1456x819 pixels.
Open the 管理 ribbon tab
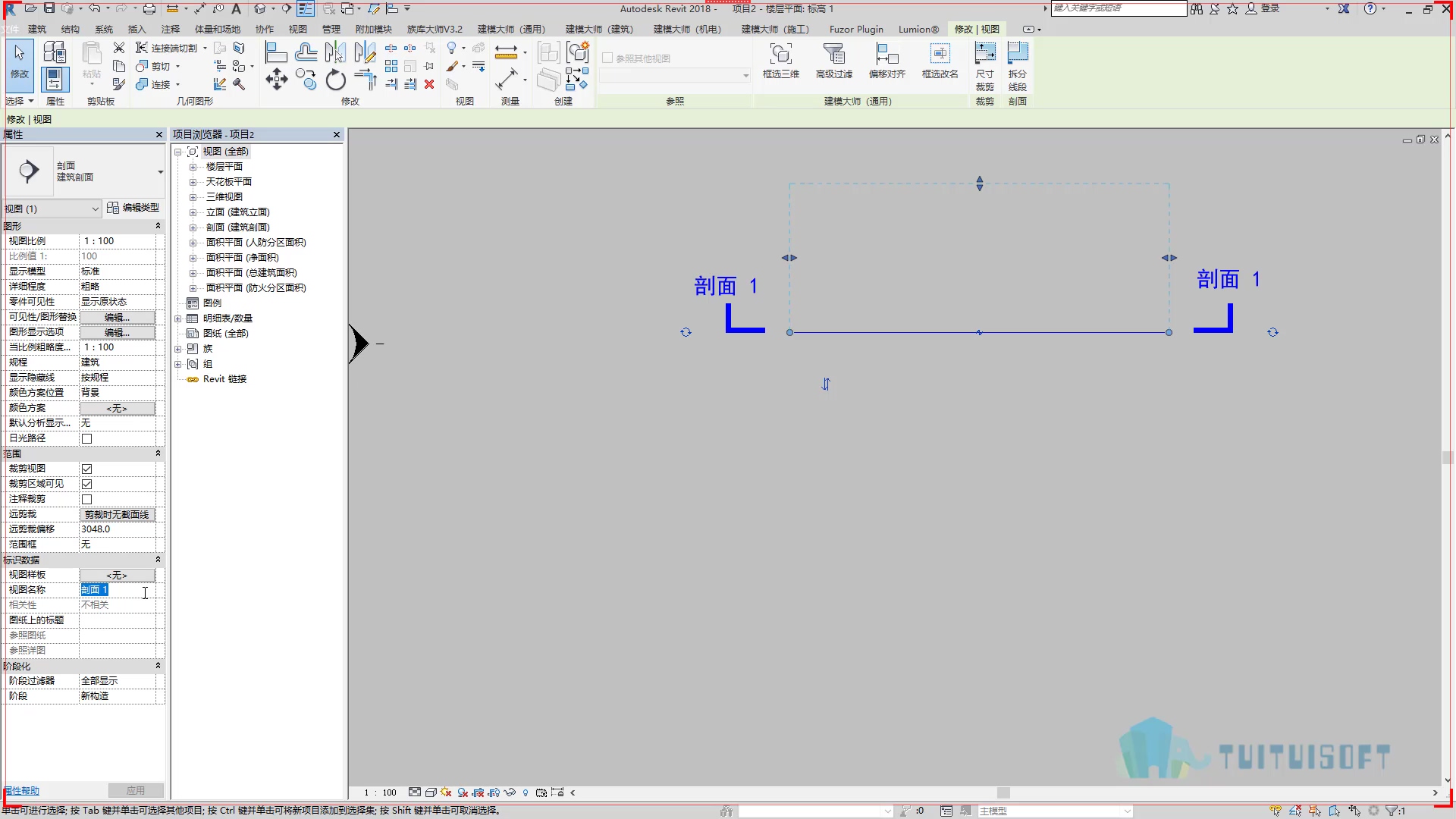coord(331,29)
